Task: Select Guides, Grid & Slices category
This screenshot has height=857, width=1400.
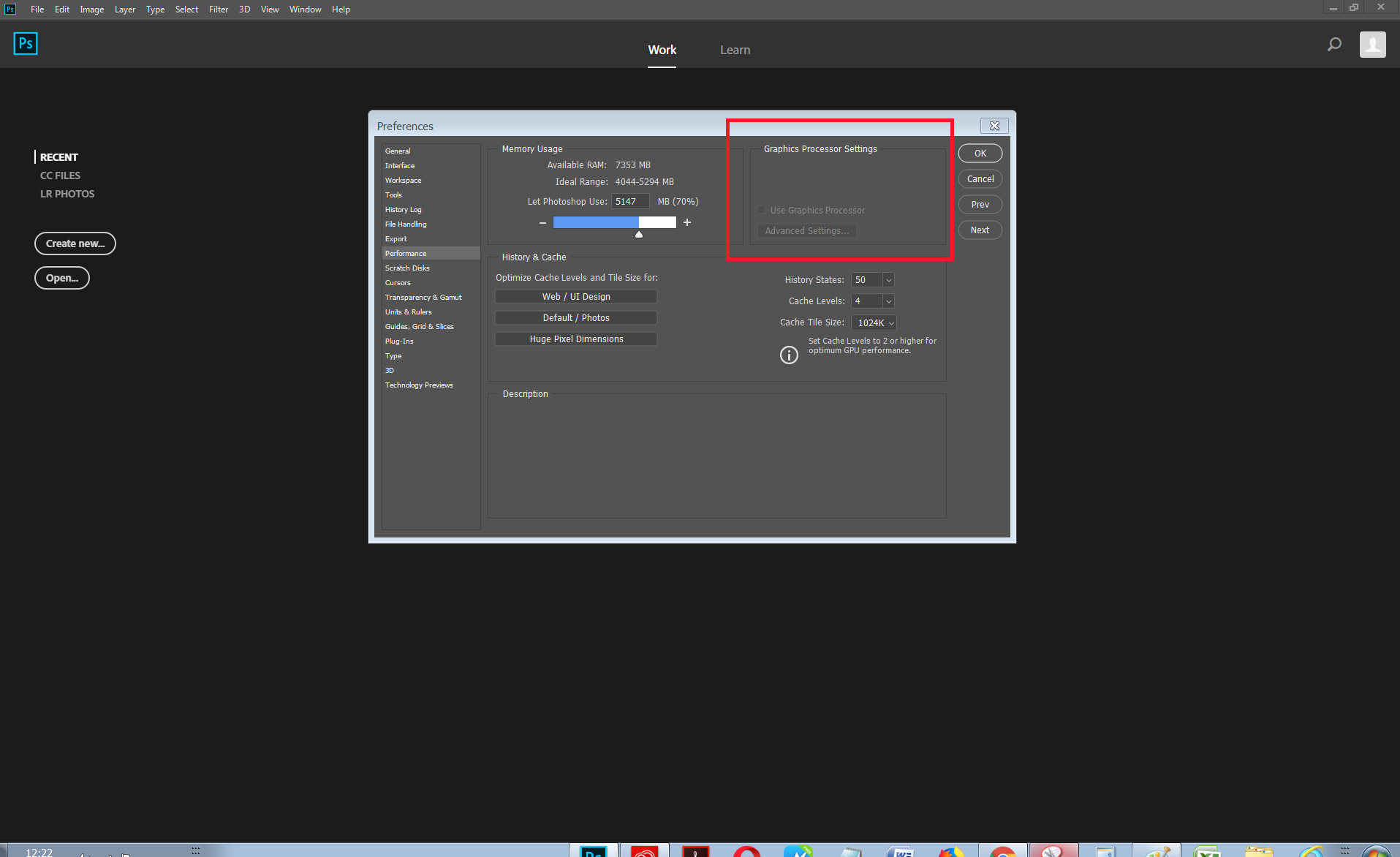Action: pyautogui.click(x=431, y=327)
